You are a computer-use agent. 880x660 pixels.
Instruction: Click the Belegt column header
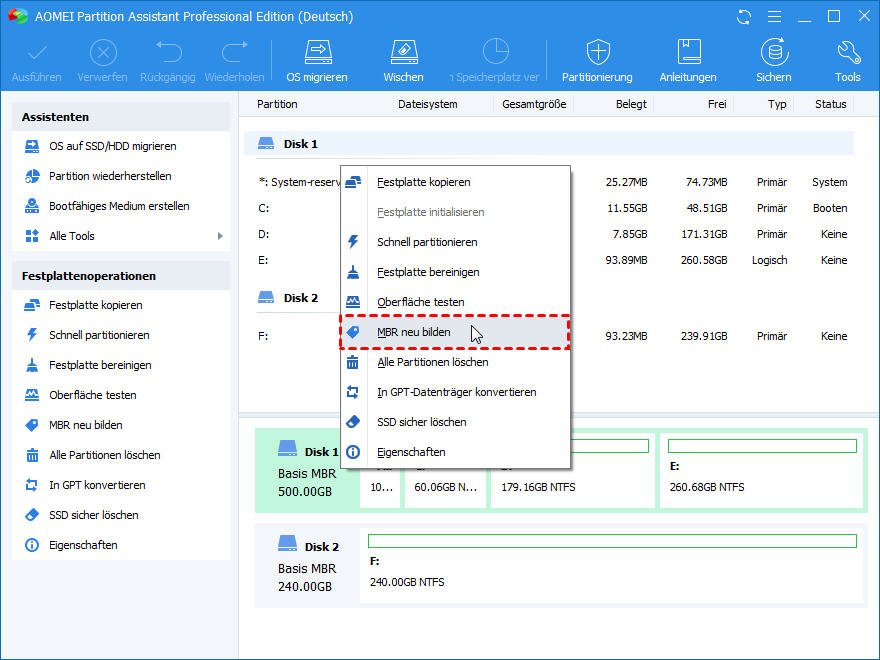tap(631, 104)
